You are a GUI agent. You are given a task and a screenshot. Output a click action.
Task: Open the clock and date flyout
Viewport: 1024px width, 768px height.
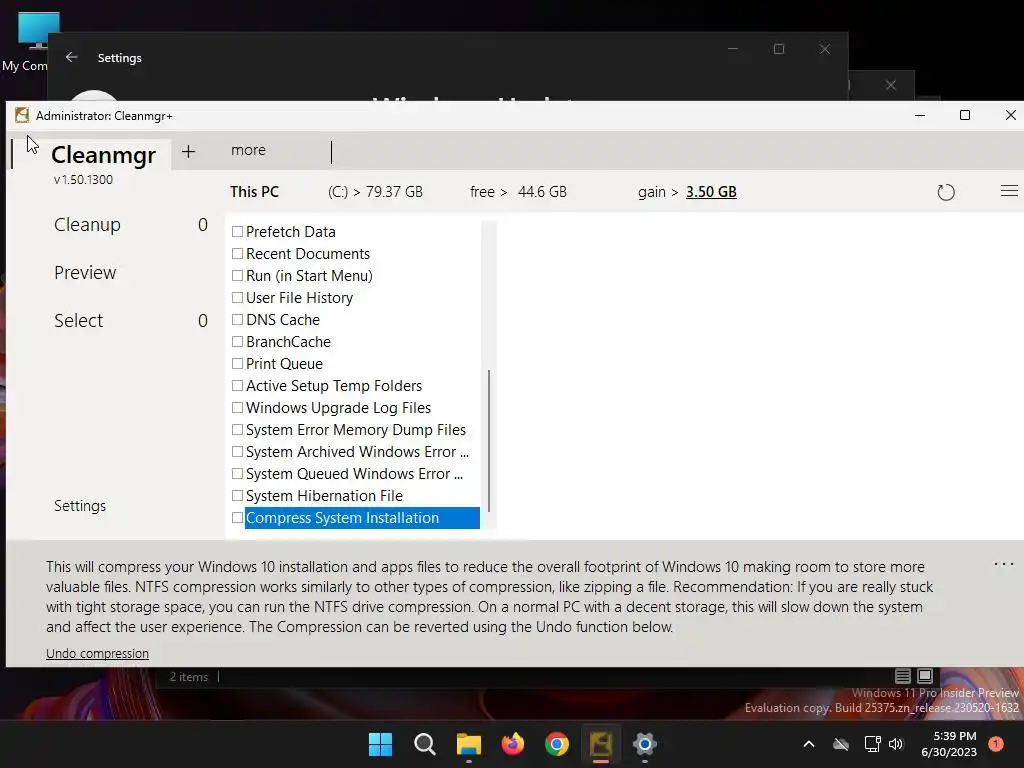click(949, 744)
